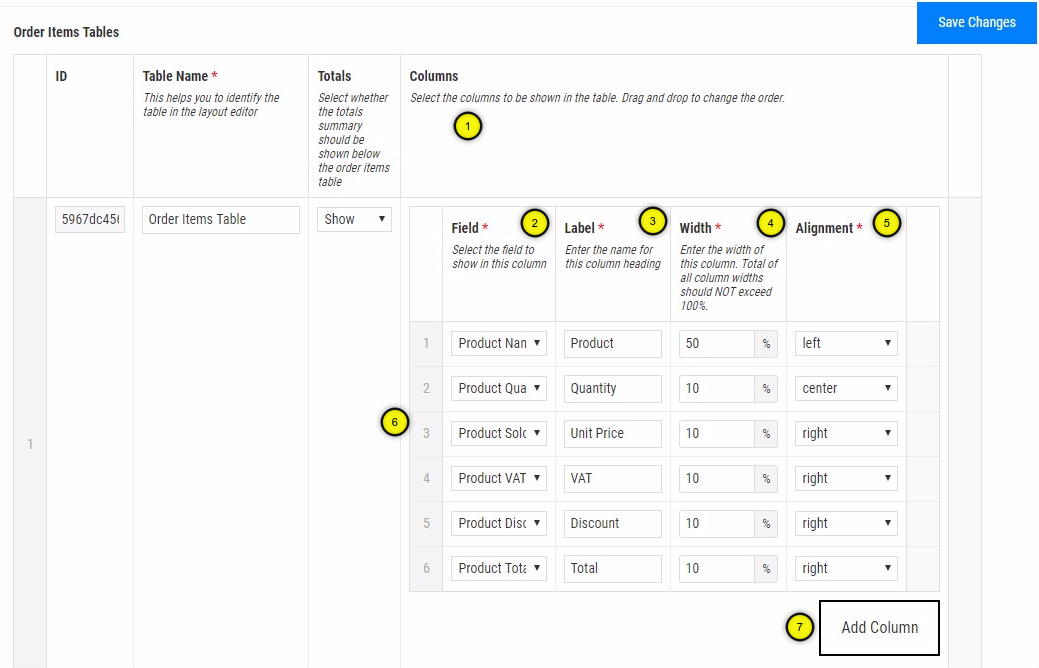
Task: Select row number 3 drag handle
Action: 426,433
